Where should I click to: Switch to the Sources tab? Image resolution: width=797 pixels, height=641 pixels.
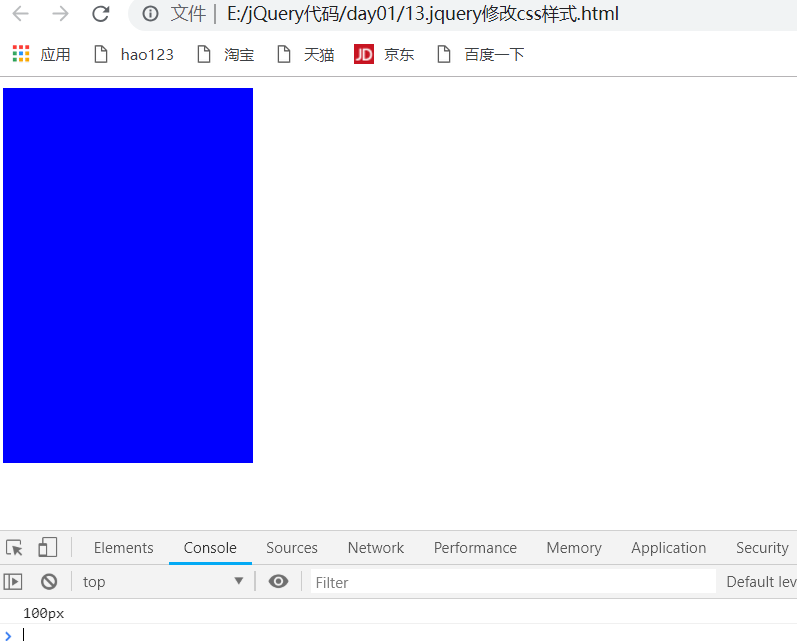coord(292,548)
